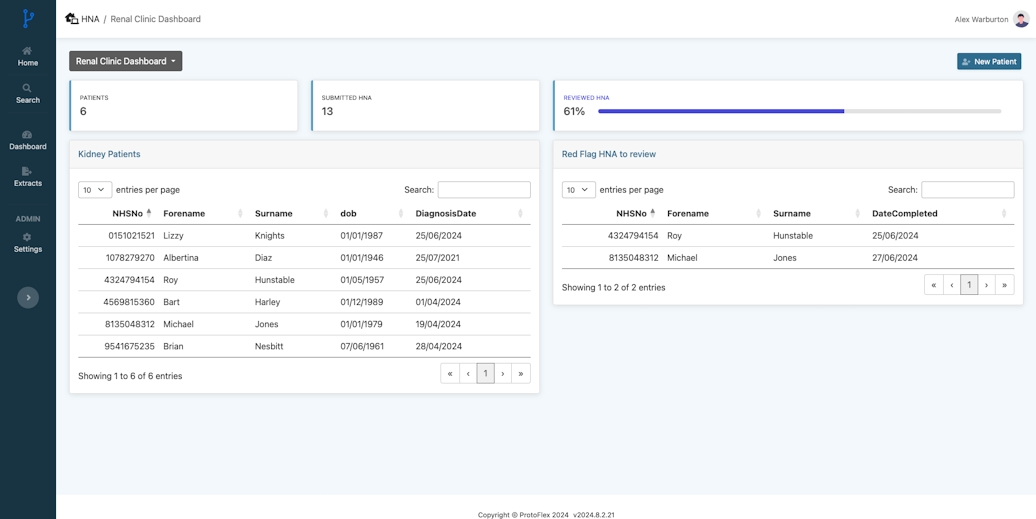Image resolution: width=1036 pixels, height=519 pixels.
Task: Click the Submitted HNA card
Action: tap(426, 106)
